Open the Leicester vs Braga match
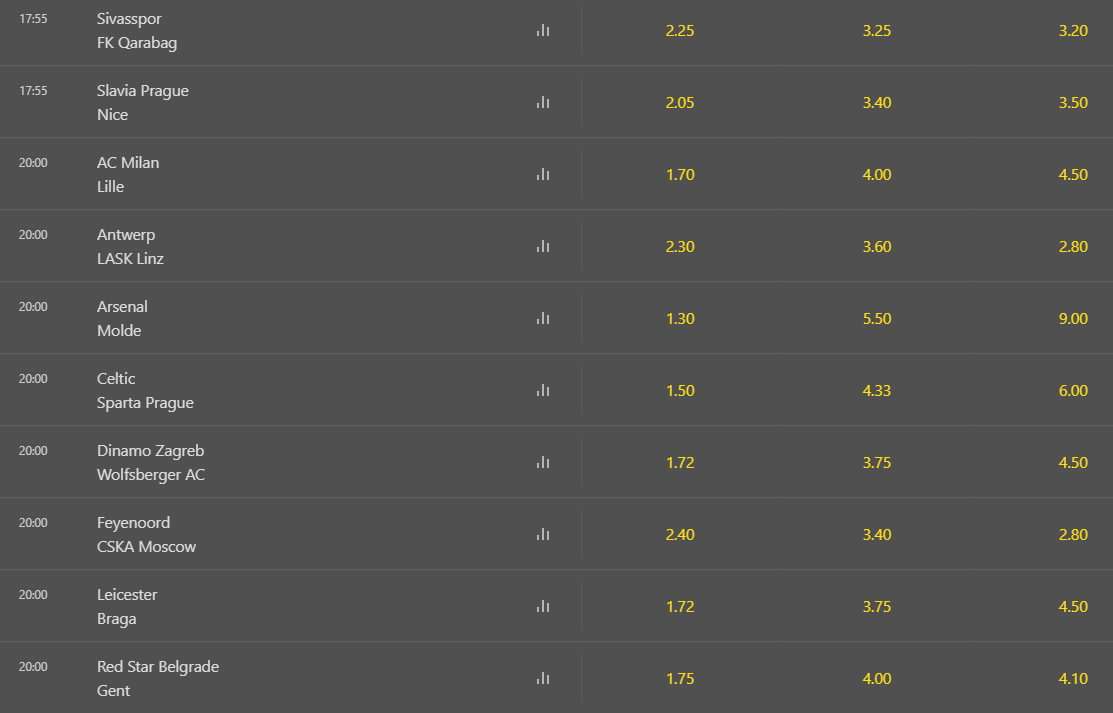Screen dimensions: 1113x713 tap(127, 607)
